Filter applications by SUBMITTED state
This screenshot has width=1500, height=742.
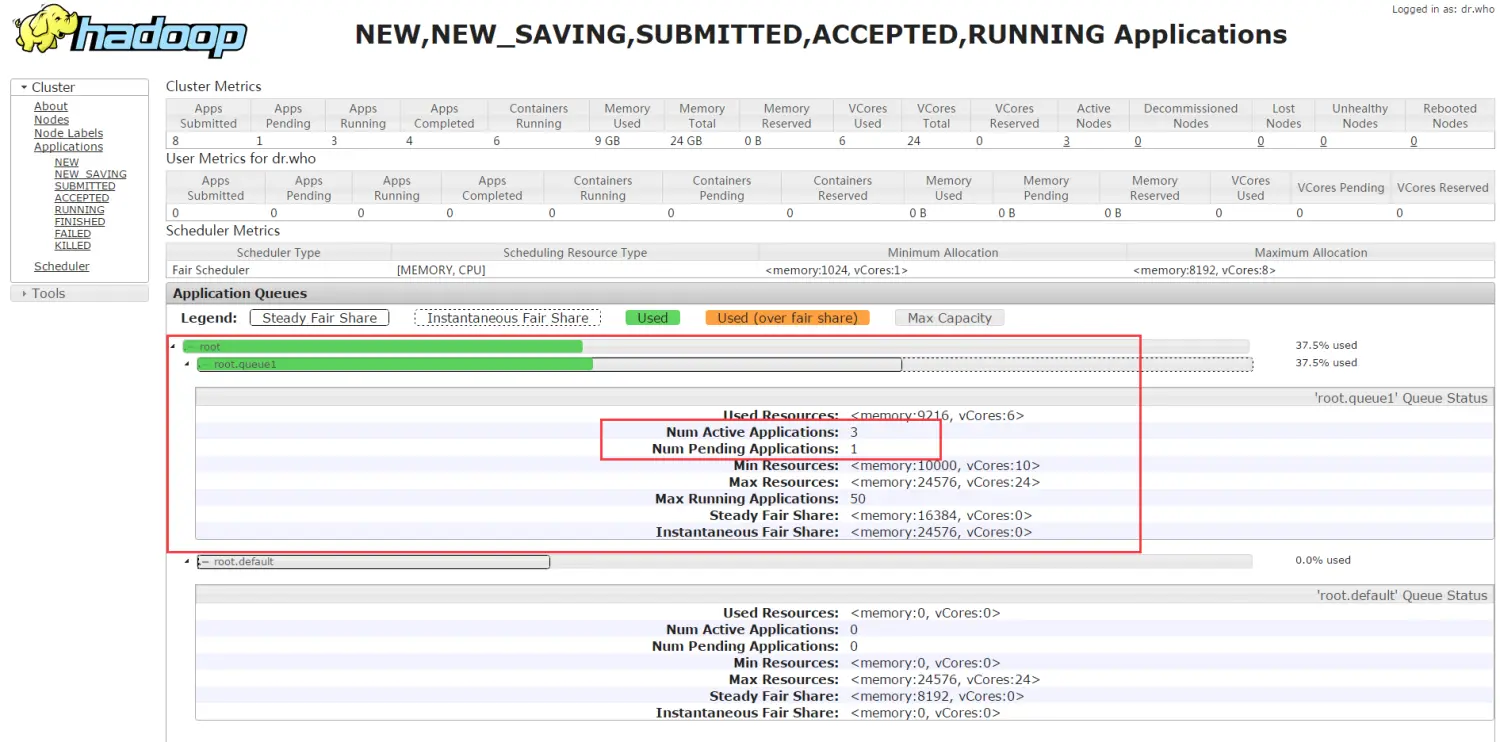click(85, 186)
